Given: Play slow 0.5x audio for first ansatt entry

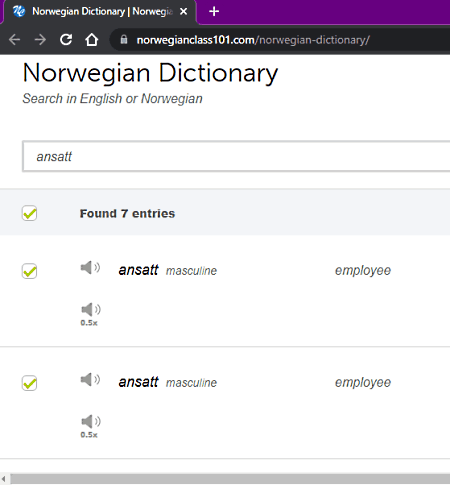Looking at the screenshot, I should pos(90,314).
